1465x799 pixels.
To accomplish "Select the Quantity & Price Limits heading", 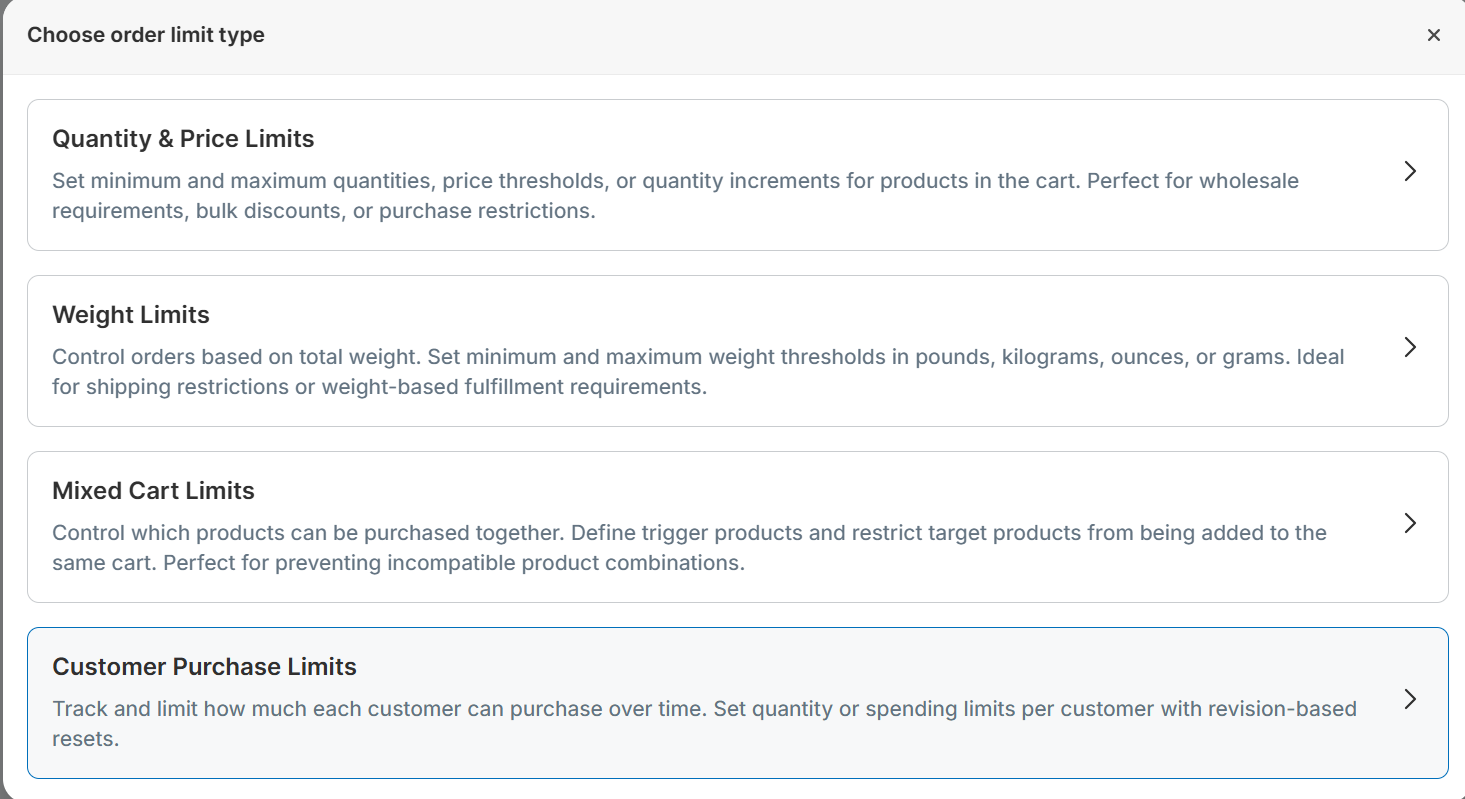I will point(183,139).
